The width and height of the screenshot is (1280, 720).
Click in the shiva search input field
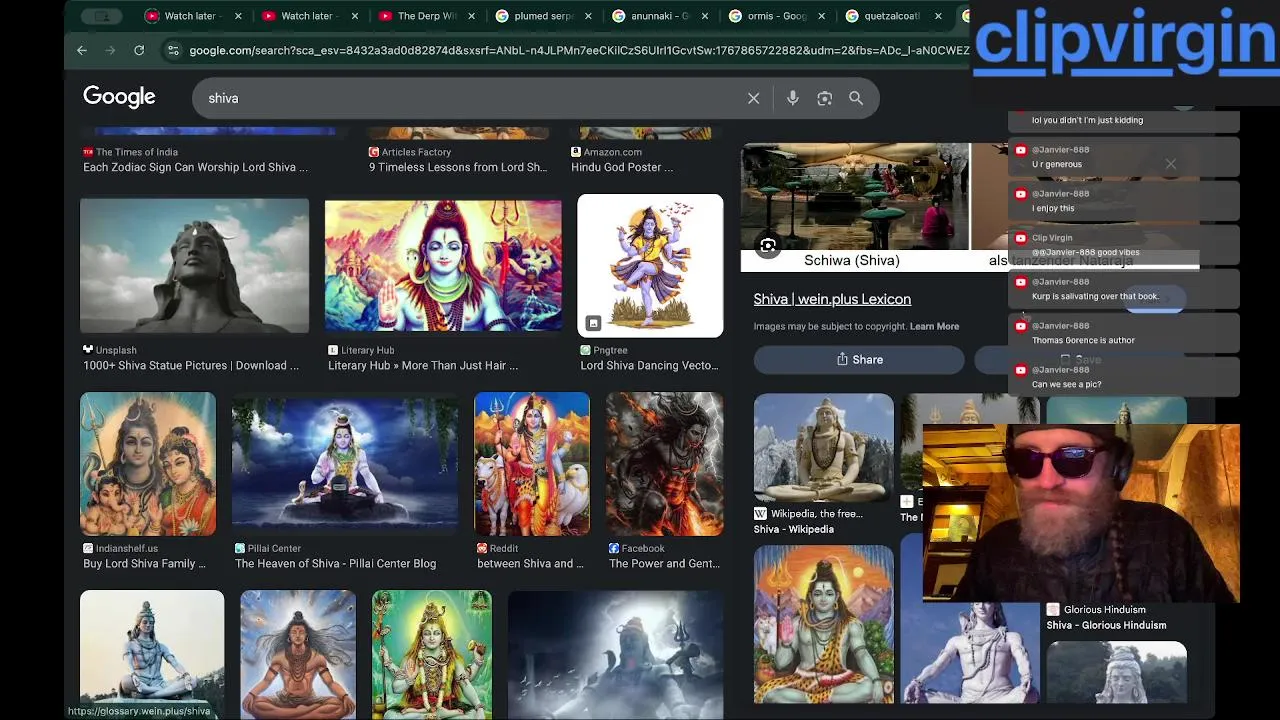[470, 98]
